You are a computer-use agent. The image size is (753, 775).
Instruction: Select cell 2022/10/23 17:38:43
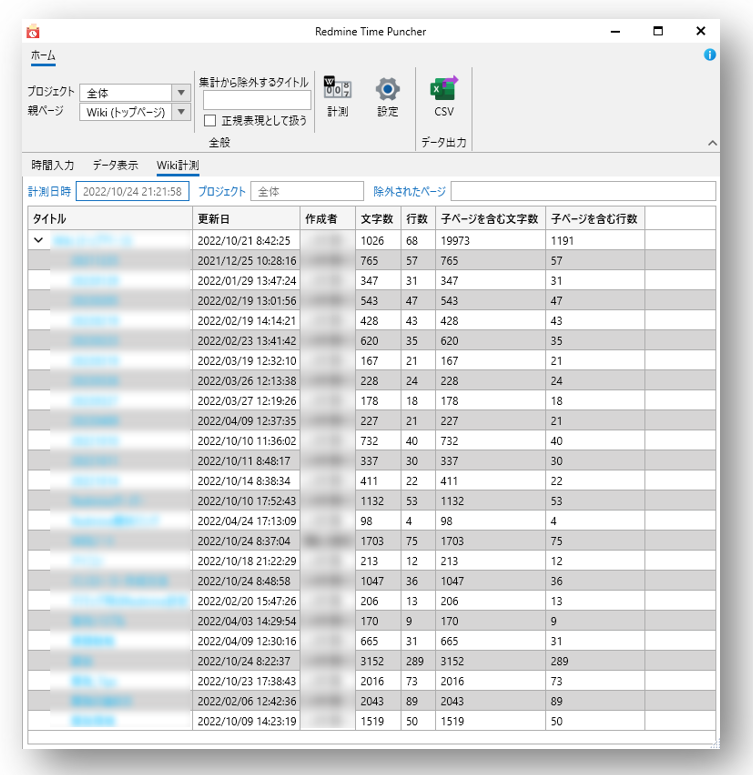pos(246,681)
